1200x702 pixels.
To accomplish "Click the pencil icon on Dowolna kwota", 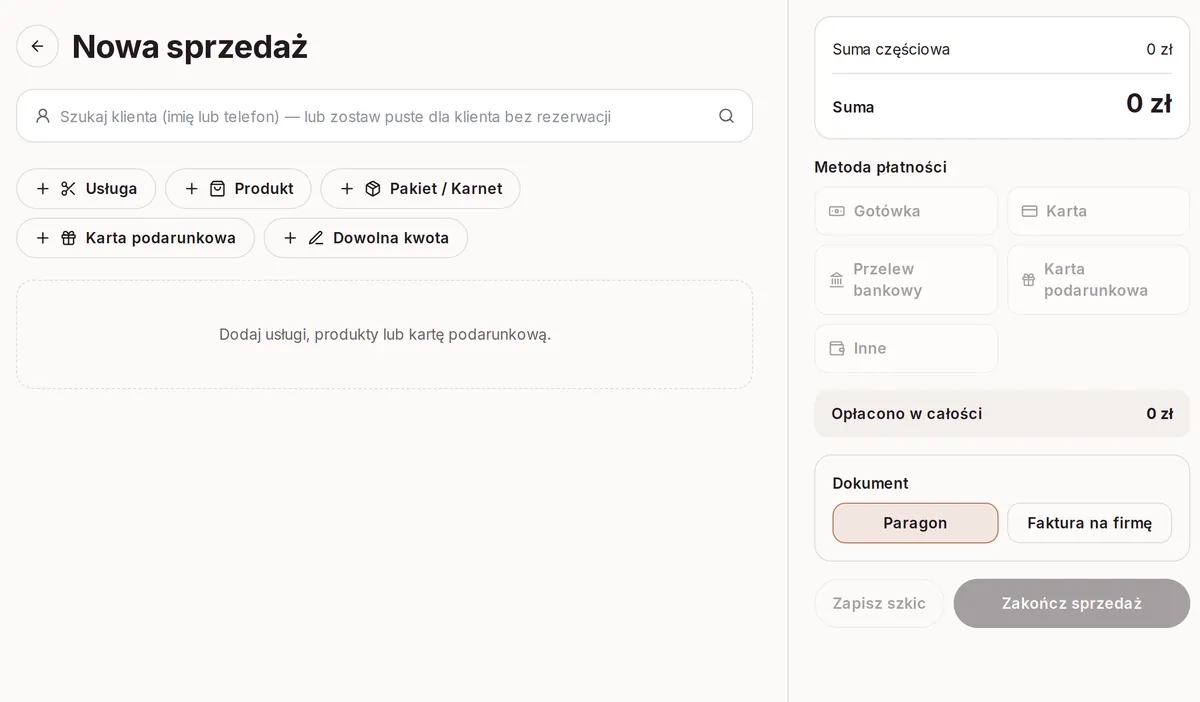I will pyautogui.click(x=316, y=238).
